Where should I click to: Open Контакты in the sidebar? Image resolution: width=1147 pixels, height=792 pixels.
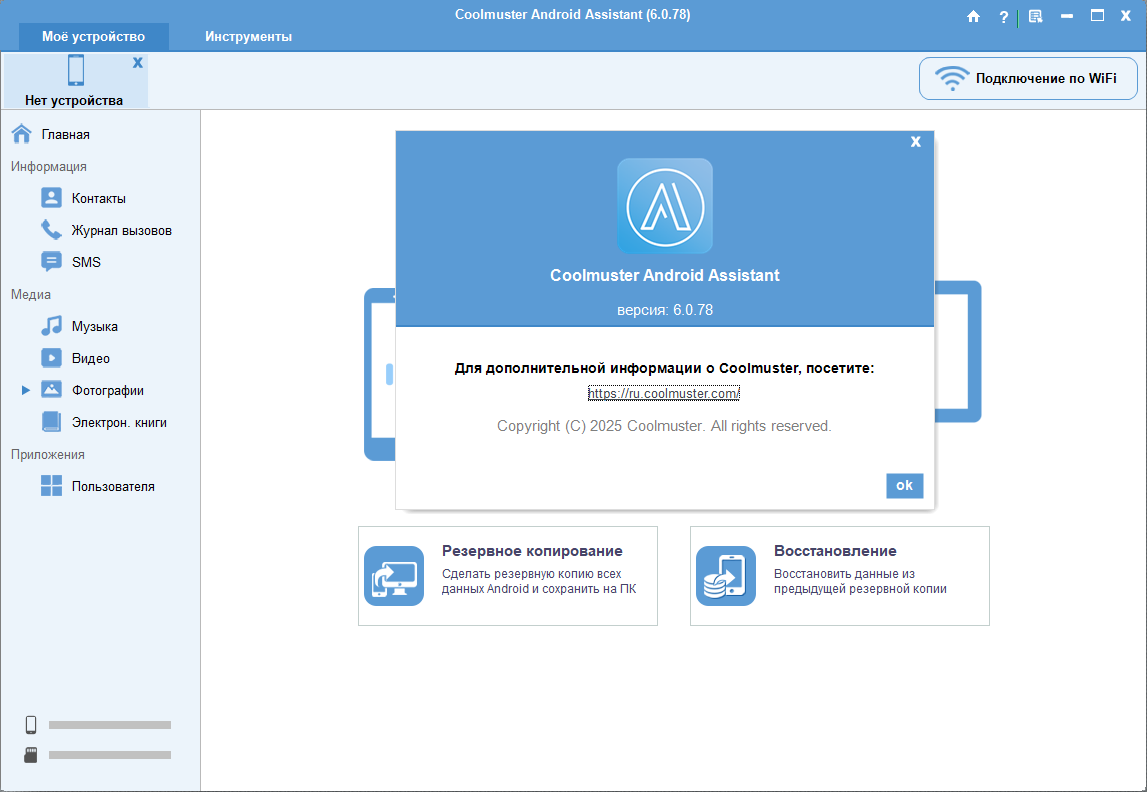[x=99, y=198]
